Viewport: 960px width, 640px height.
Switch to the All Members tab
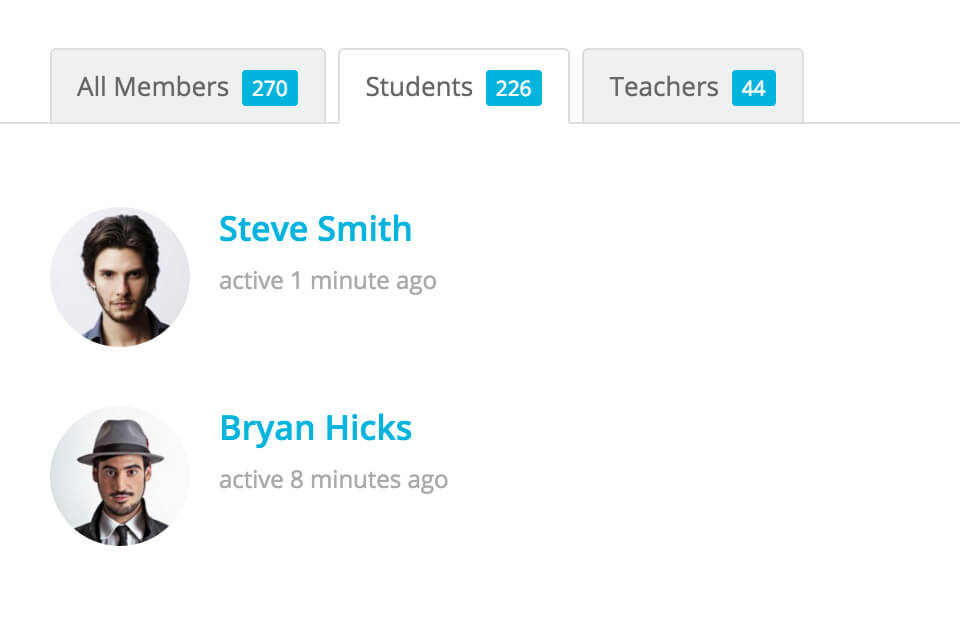point(188,86)
